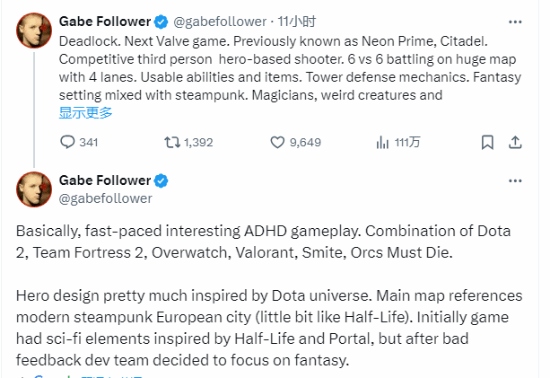
Task: Open replies via the comment icon
Action: (x=67, y=142)
